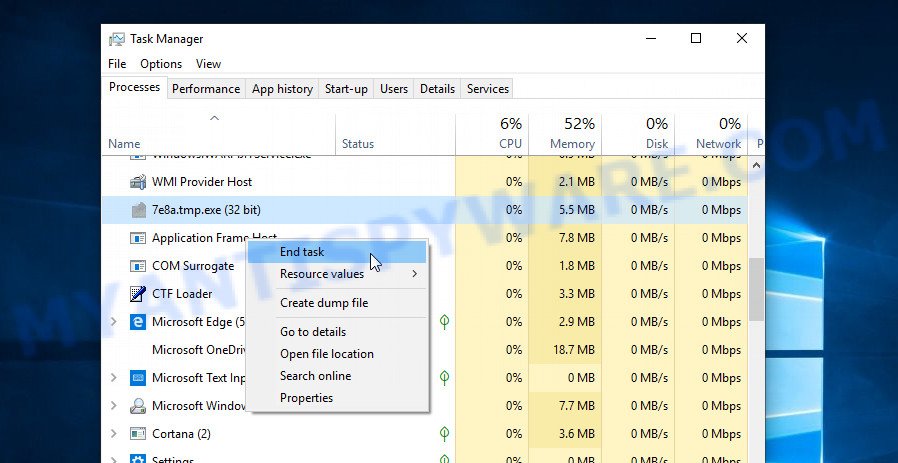Click the Task Manager title bar icon

coord(117,39)
